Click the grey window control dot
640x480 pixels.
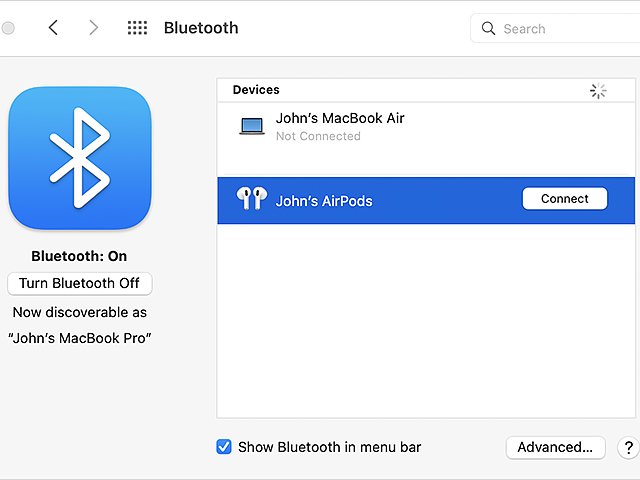8,28
